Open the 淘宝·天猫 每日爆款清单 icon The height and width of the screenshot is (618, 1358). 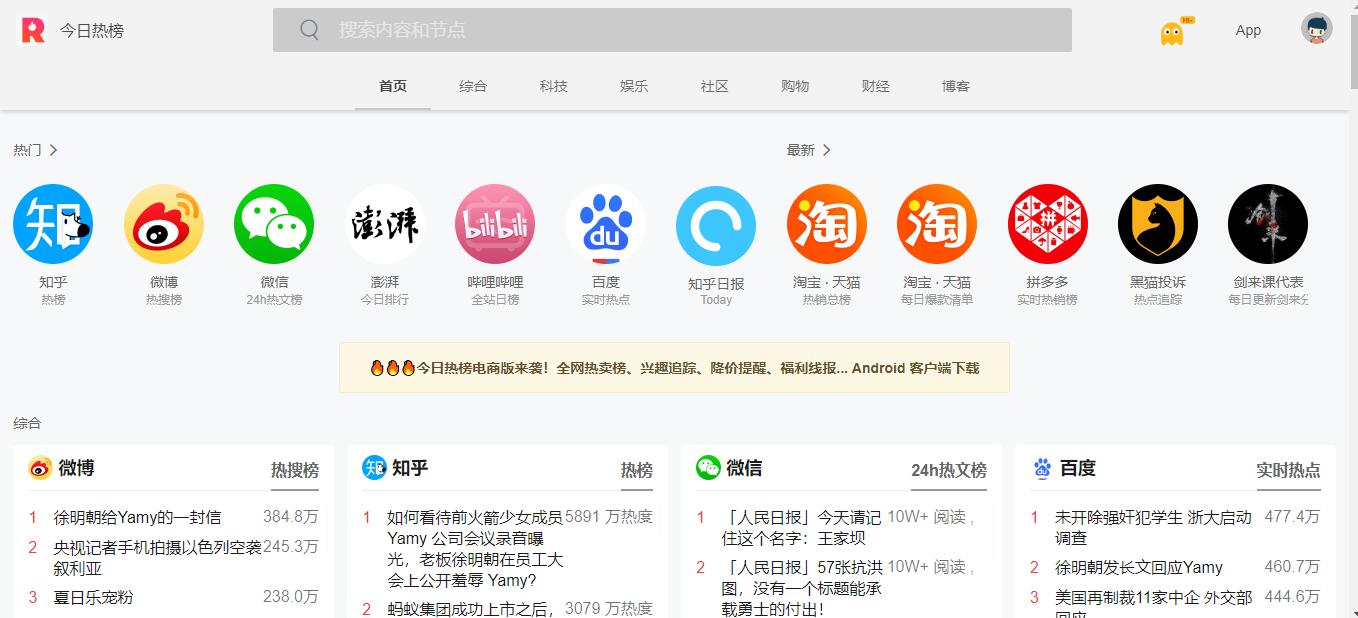pyautogui.click(x=937, y=224)
